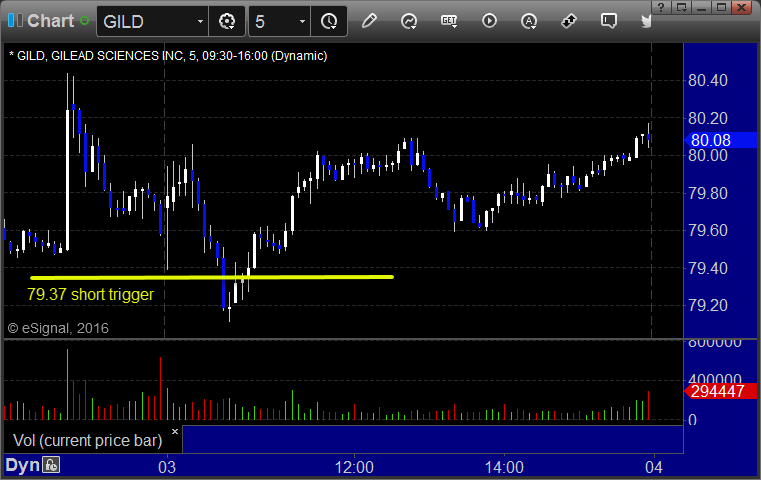This screenshot has height=480, width=761.
Task: Click the 80.40 price axis label
Action: coord(708,81)
